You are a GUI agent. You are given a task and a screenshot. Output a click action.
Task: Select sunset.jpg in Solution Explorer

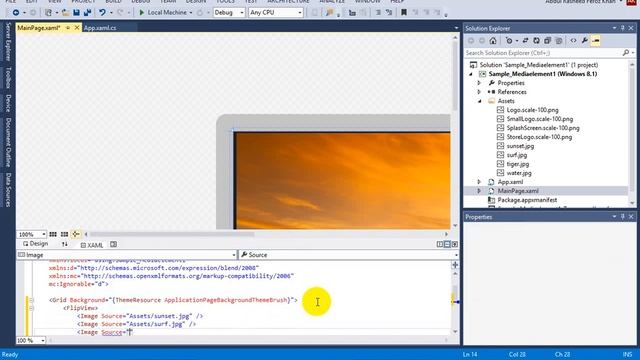point(520,146)
